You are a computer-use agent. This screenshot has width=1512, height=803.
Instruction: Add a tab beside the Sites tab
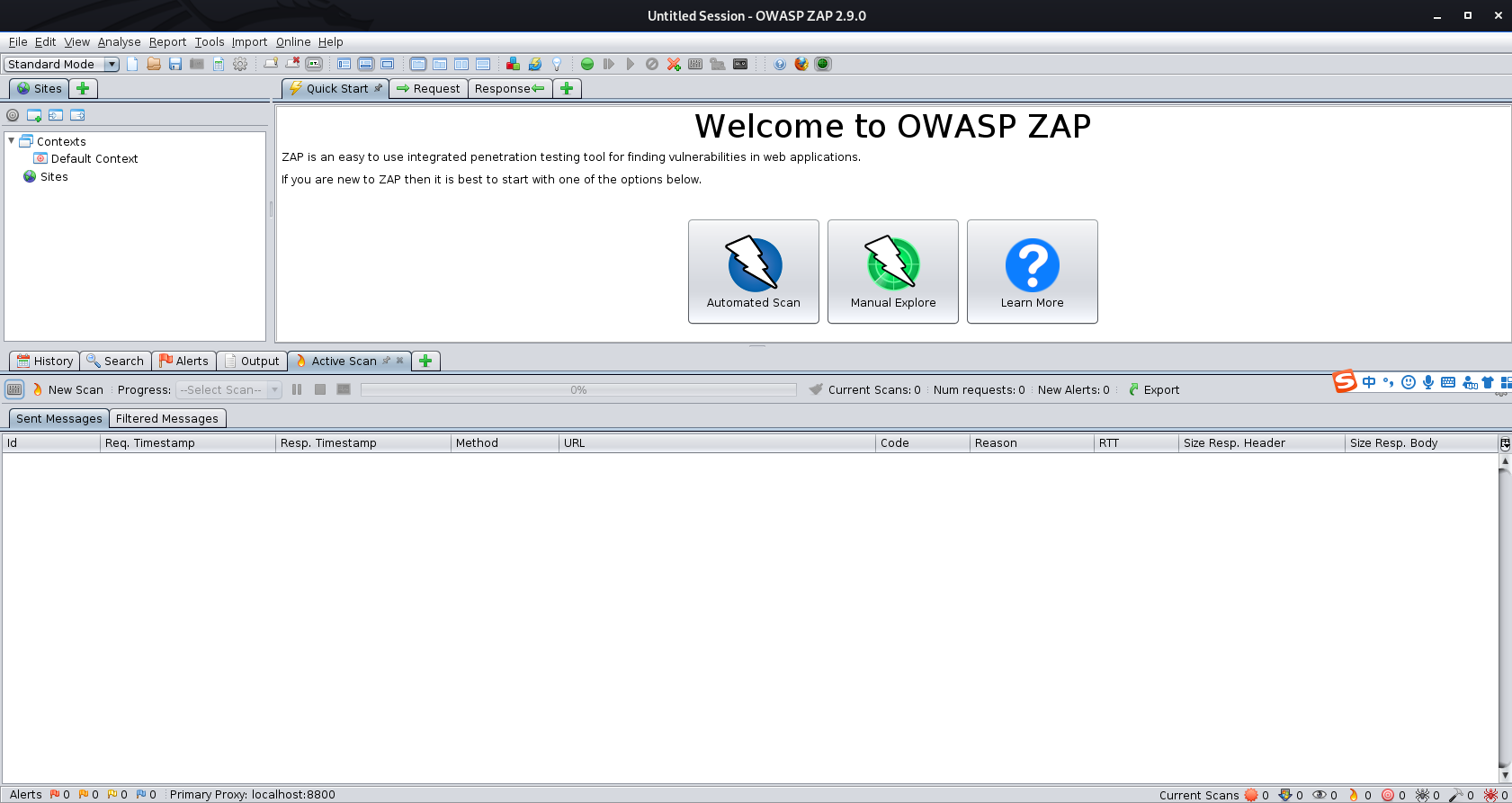[83, 88]
